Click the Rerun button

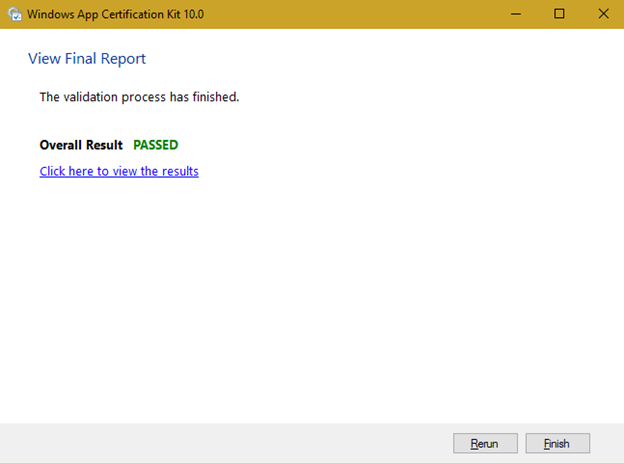point(485,443)
